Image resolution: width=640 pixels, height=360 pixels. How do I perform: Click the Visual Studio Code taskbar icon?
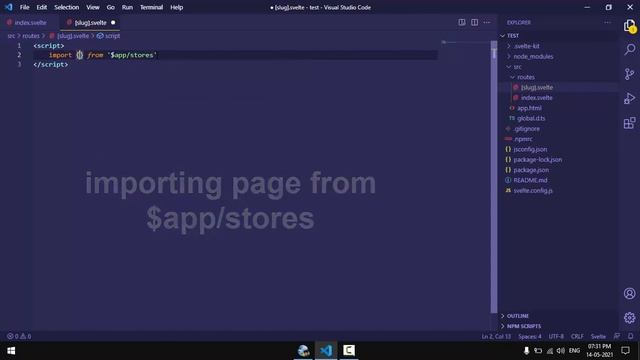click(x=326, y=351)
